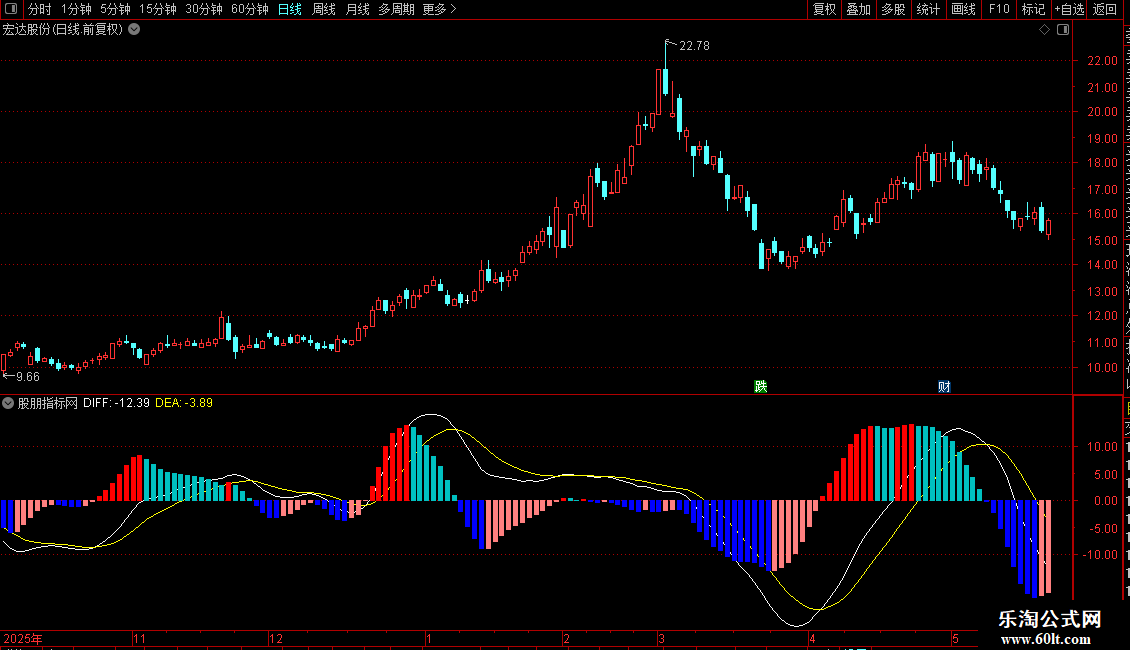Click the 2025年 timeline label

(x=22, y=638)
